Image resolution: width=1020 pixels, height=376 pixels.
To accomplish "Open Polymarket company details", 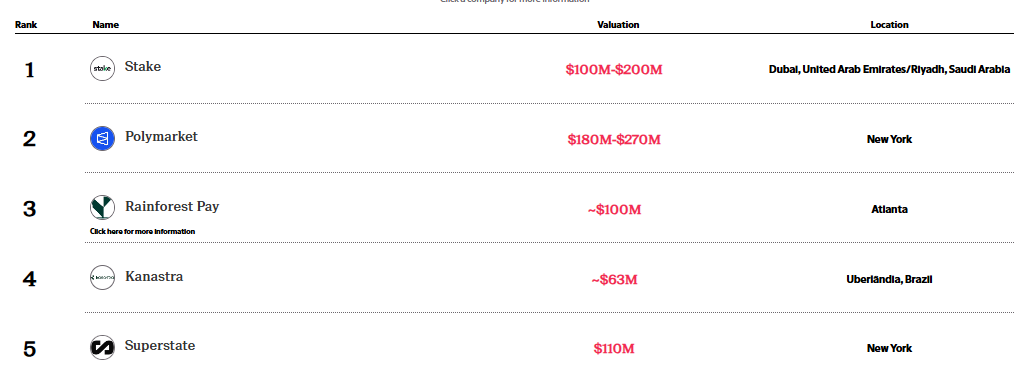I will (161, 137).
